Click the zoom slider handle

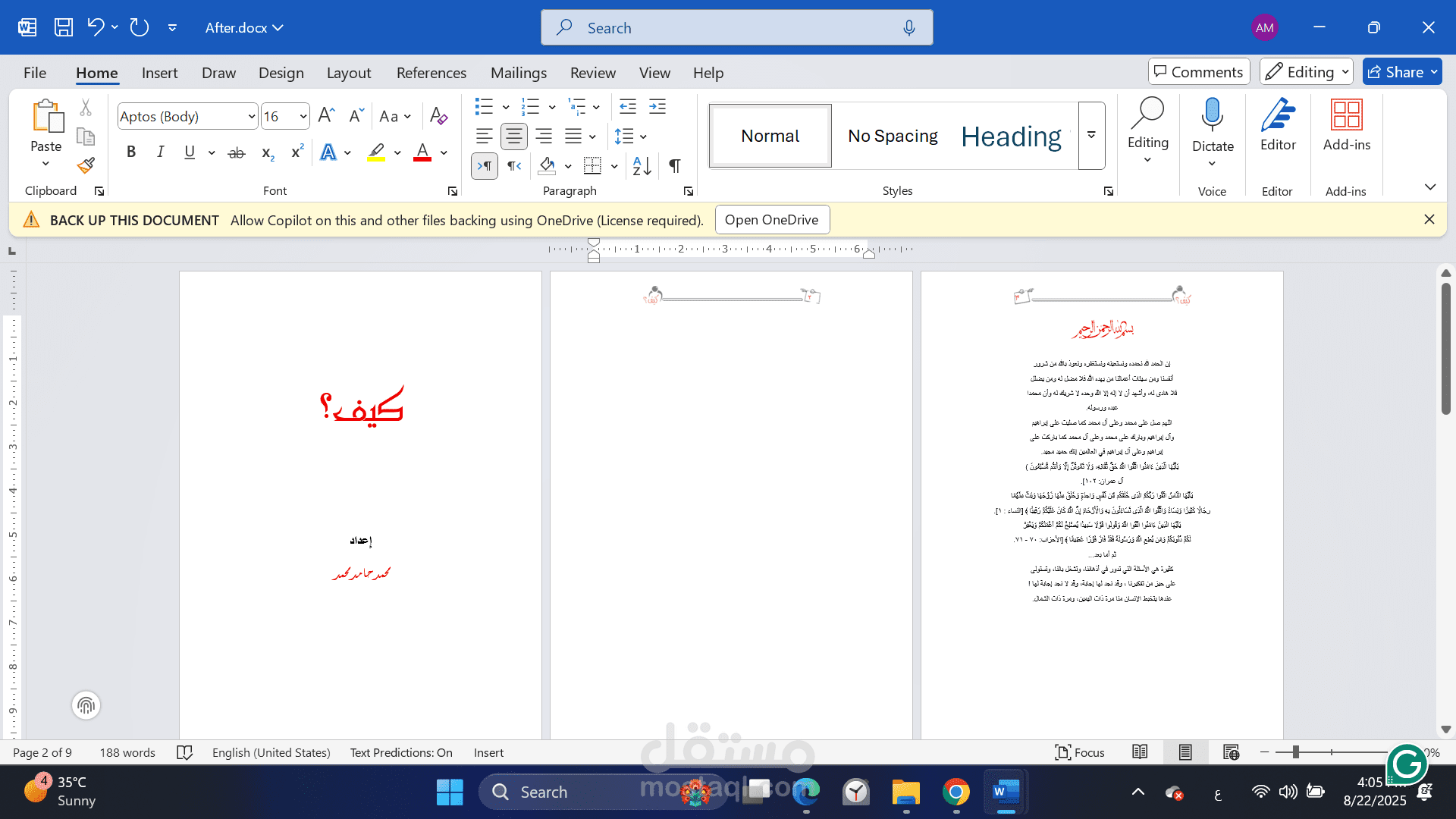coord(1296,752)
